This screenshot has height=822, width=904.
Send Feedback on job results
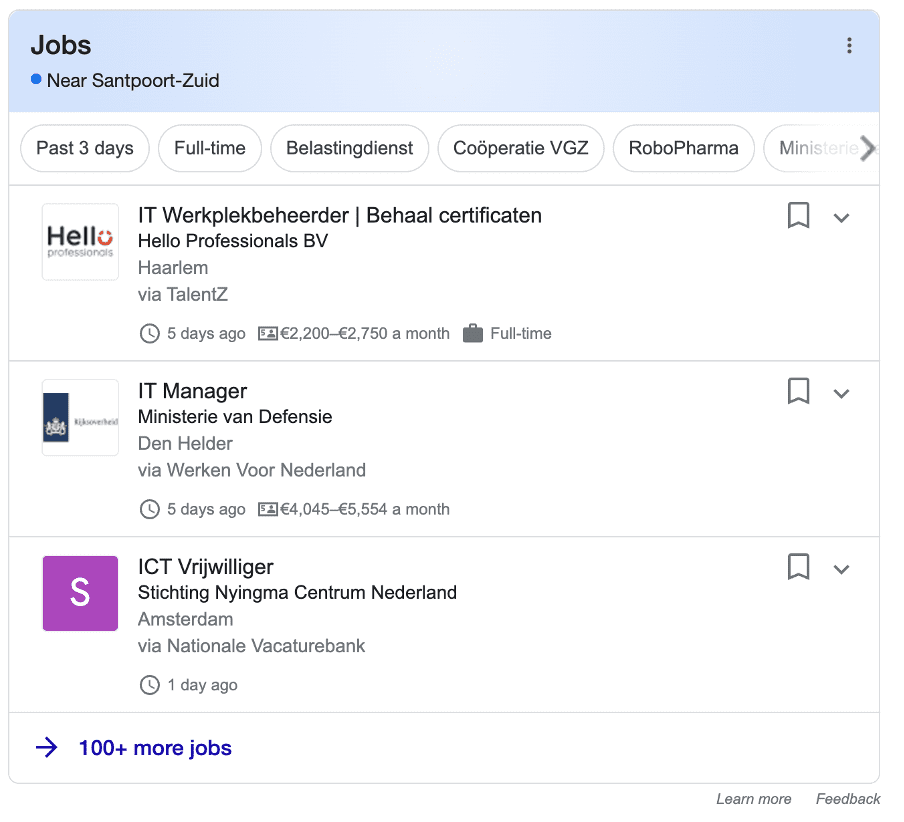(848, 799)
